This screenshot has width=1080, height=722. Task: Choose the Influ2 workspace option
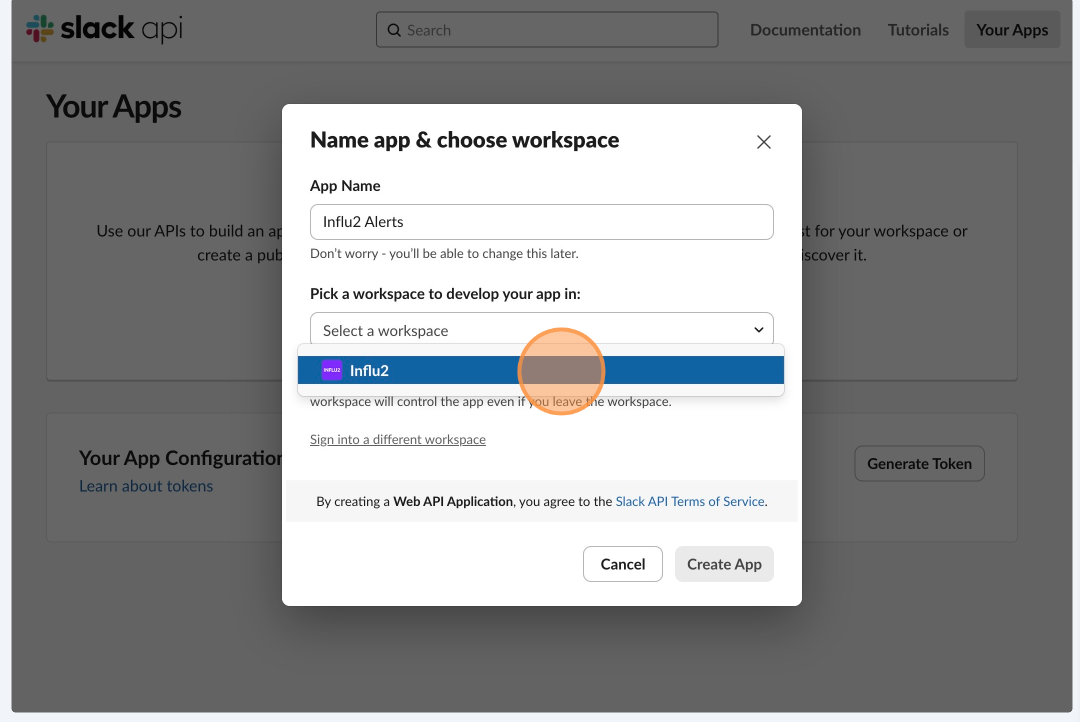(541, 370)
